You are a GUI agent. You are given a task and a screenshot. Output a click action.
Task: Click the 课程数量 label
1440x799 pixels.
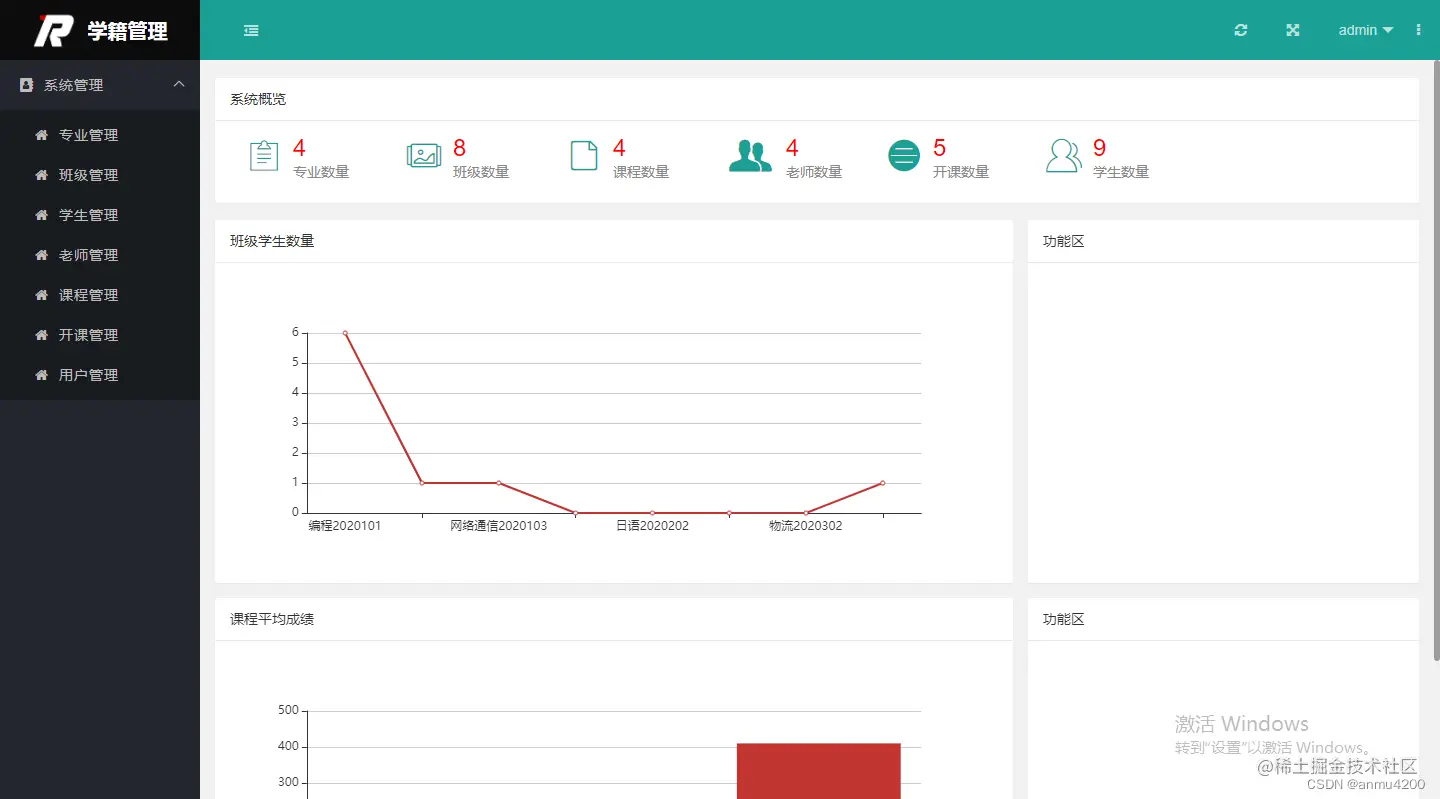point(641,172)
